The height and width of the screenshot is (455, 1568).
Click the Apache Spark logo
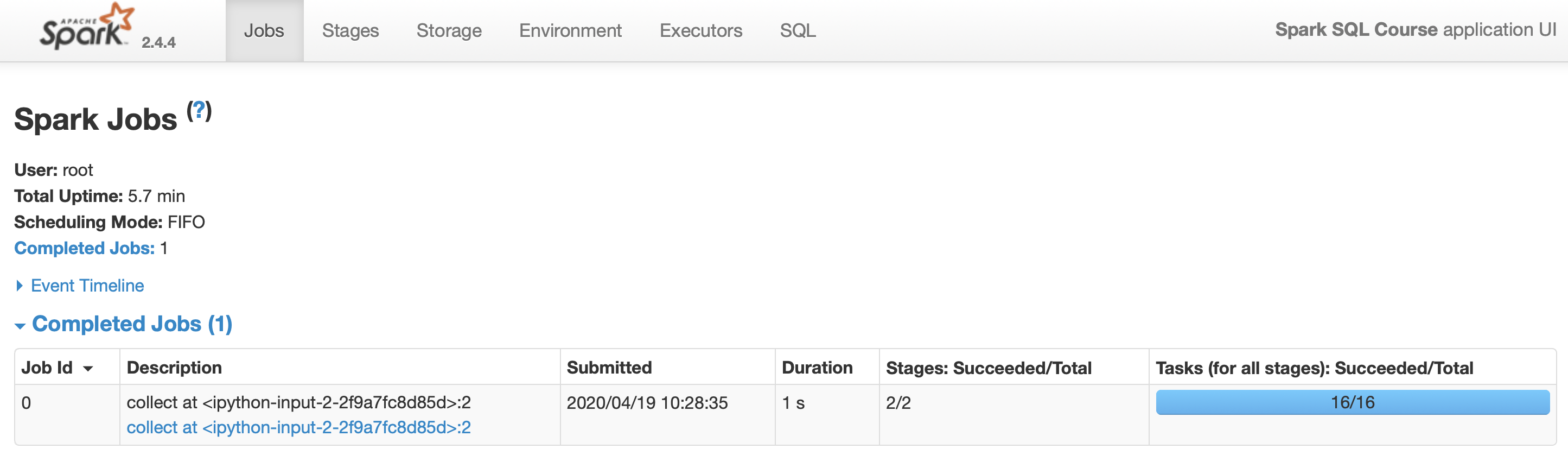pyautogui.click(x=86, y=27)
